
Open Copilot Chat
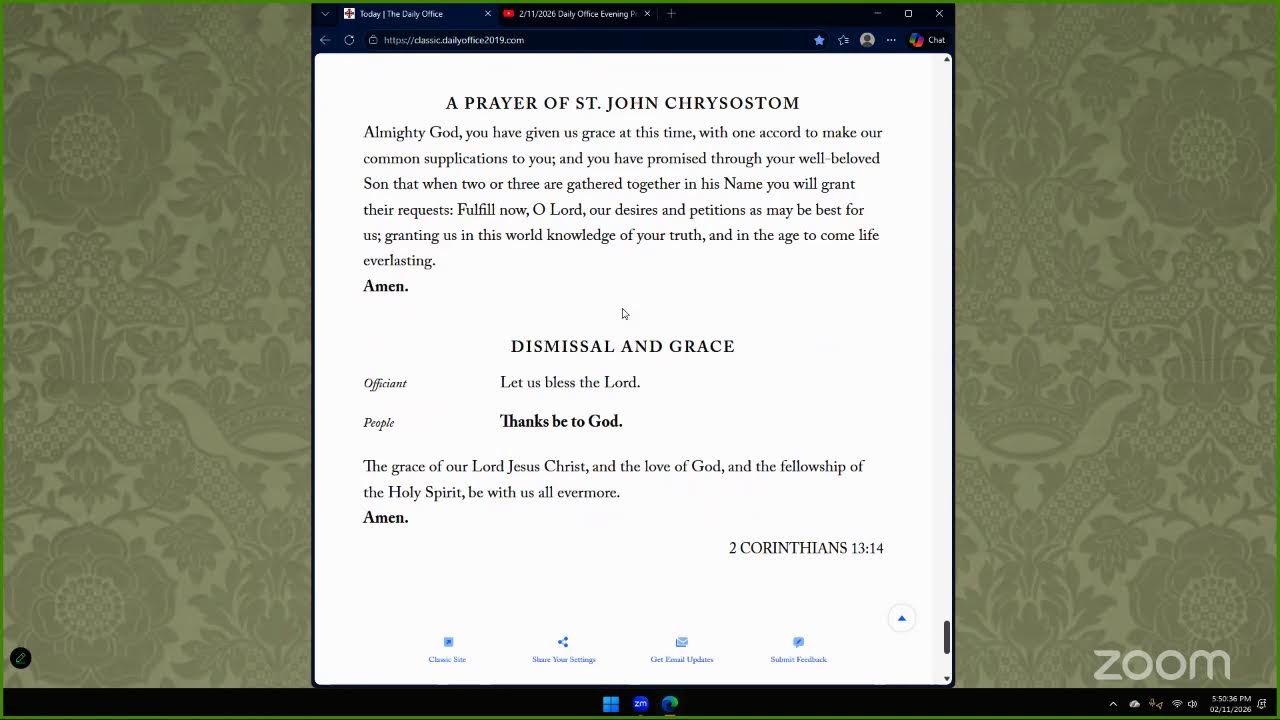point(927,40)
